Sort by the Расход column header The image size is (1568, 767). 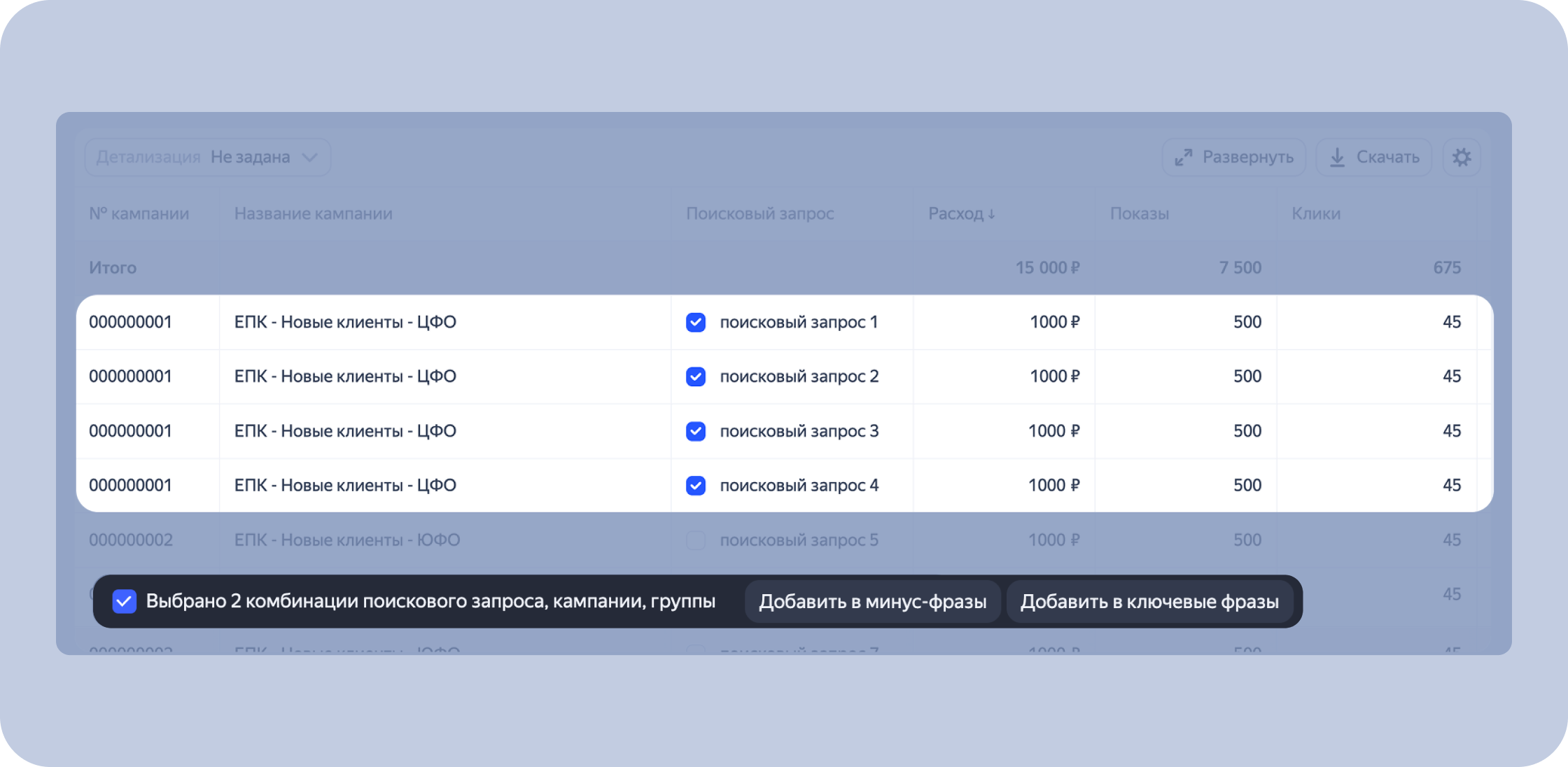pos(961,213)
